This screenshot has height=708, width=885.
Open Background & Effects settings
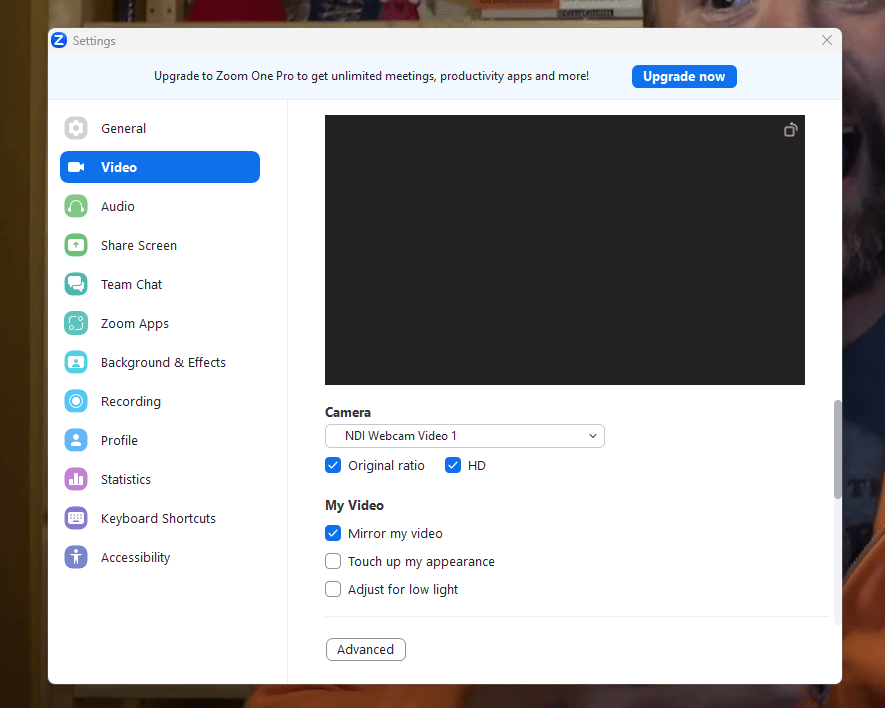[x=160, y=362]
